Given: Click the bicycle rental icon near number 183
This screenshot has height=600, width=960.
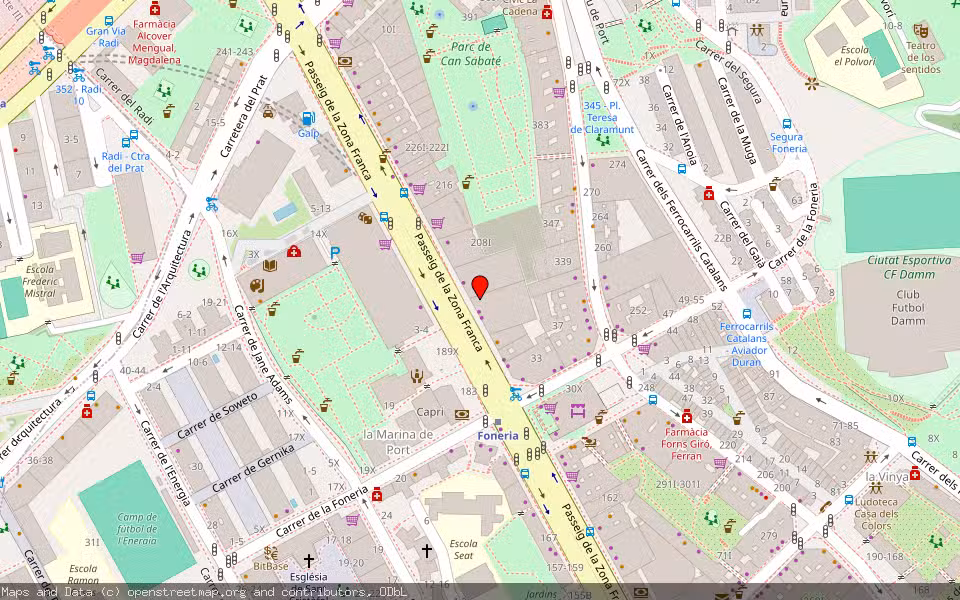Looking at the screenshot, I should point(516,394).
